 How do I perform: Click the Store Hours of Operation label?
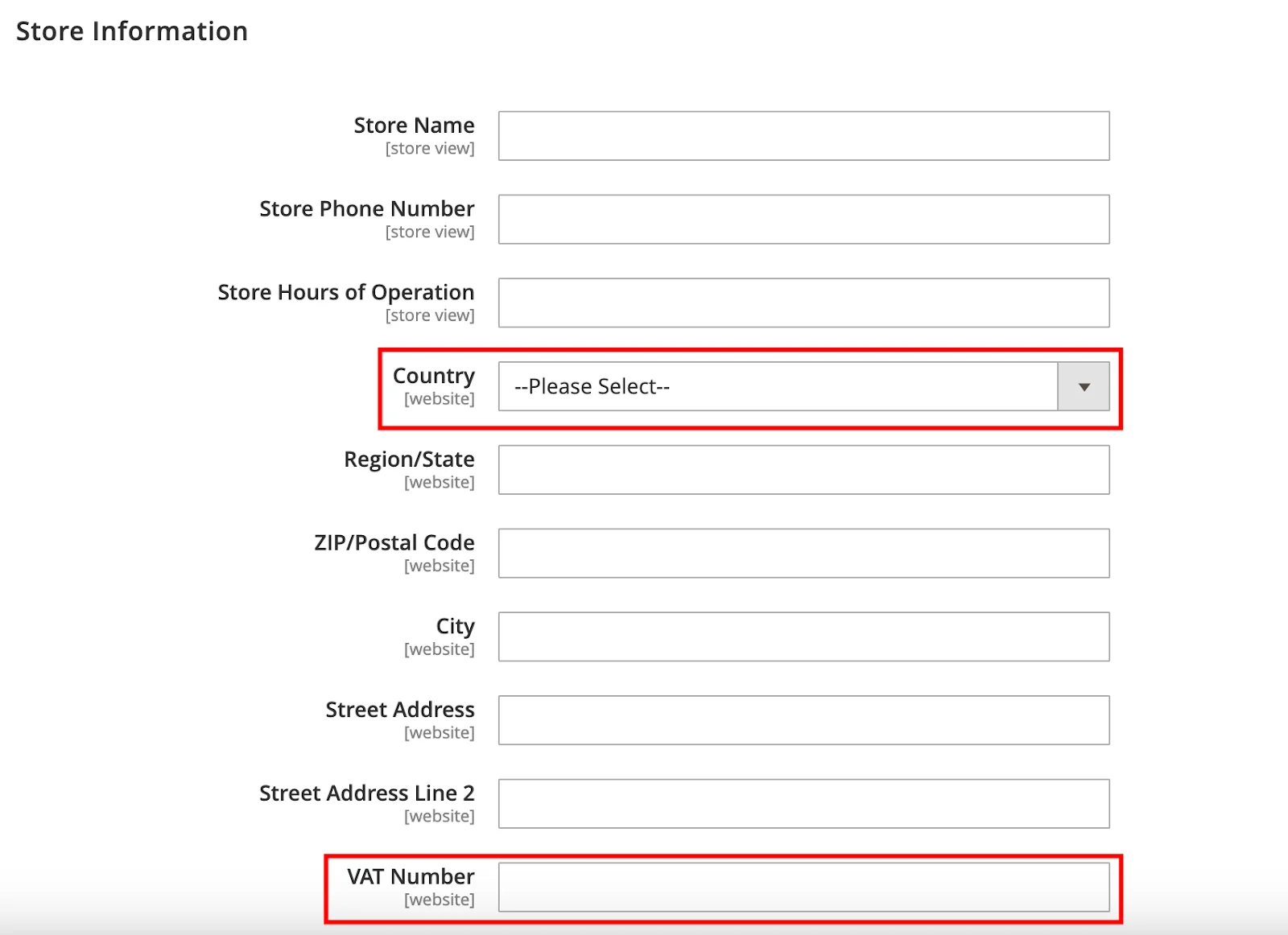click(x=346, y=292)
